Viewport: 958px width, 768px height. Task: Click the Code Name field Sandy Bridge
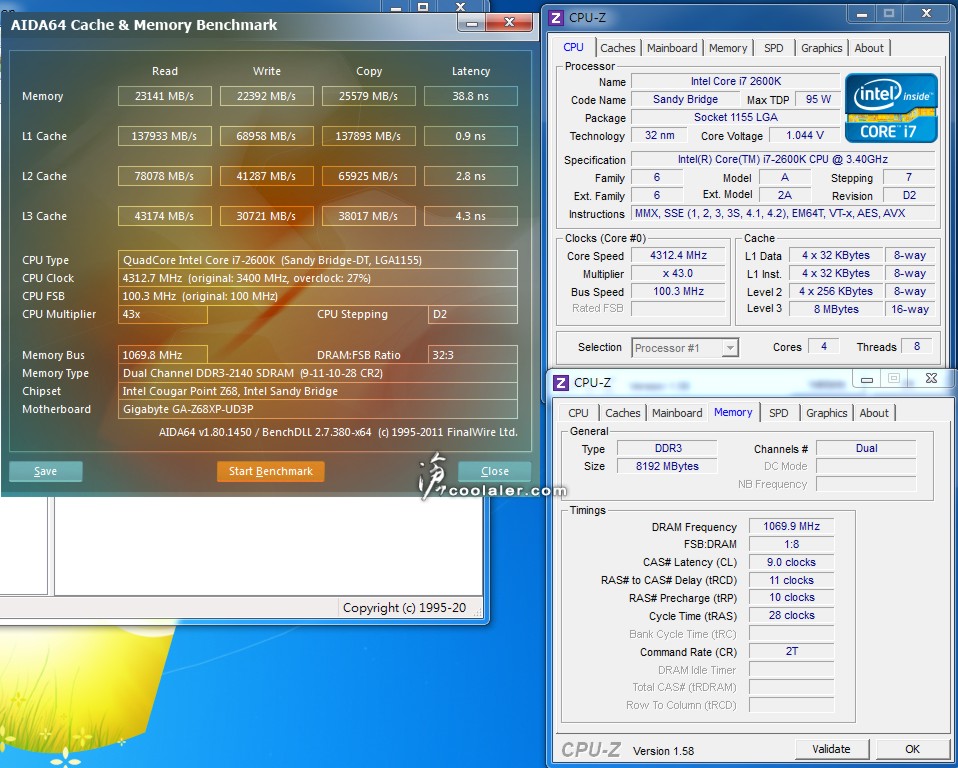[685, 99]
